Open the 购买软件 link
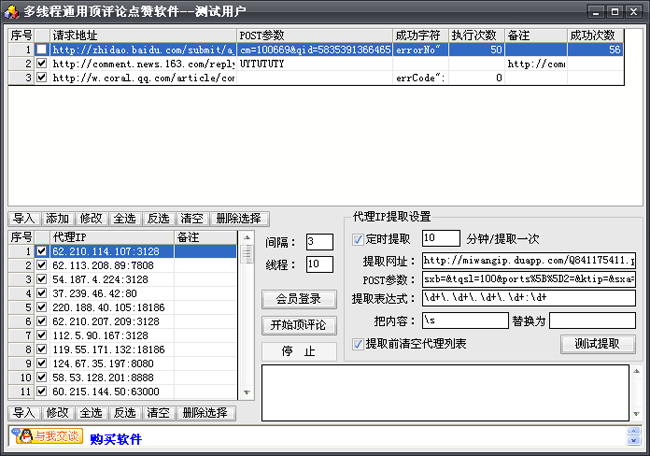Screen dimensions: 650x456 [x=116, y=439]
